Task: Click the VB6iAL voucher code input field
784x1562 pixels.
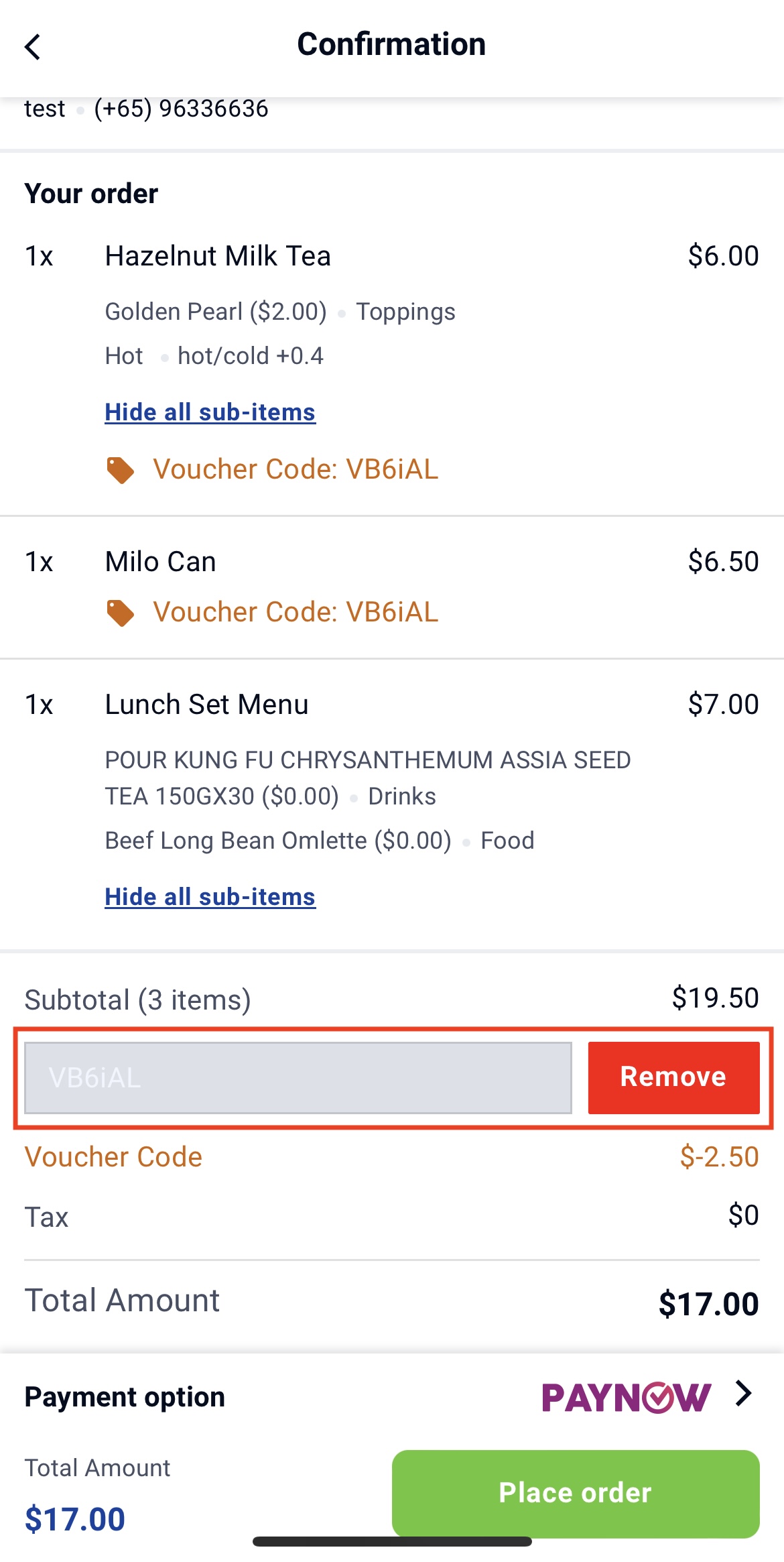Action: [x=298, y=1077]
